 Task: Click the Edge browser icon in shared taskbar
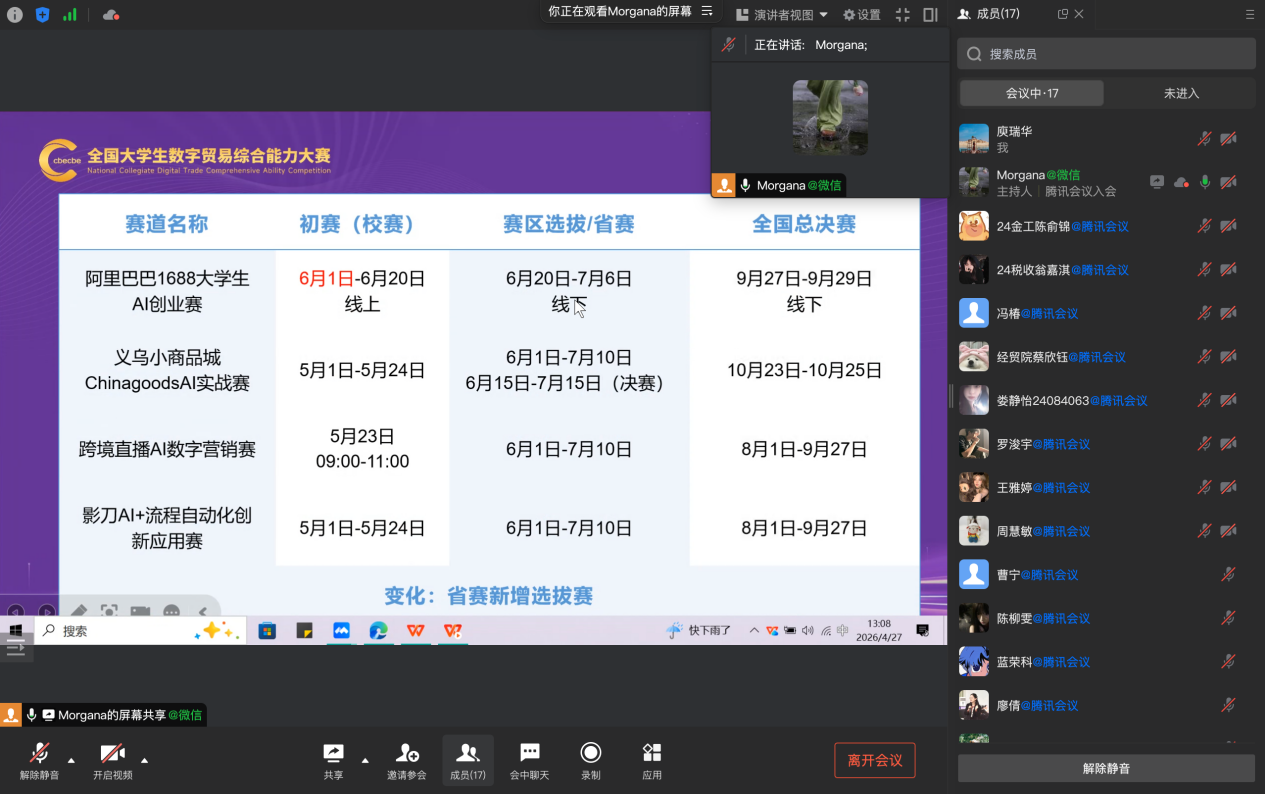tap(378, 631)
